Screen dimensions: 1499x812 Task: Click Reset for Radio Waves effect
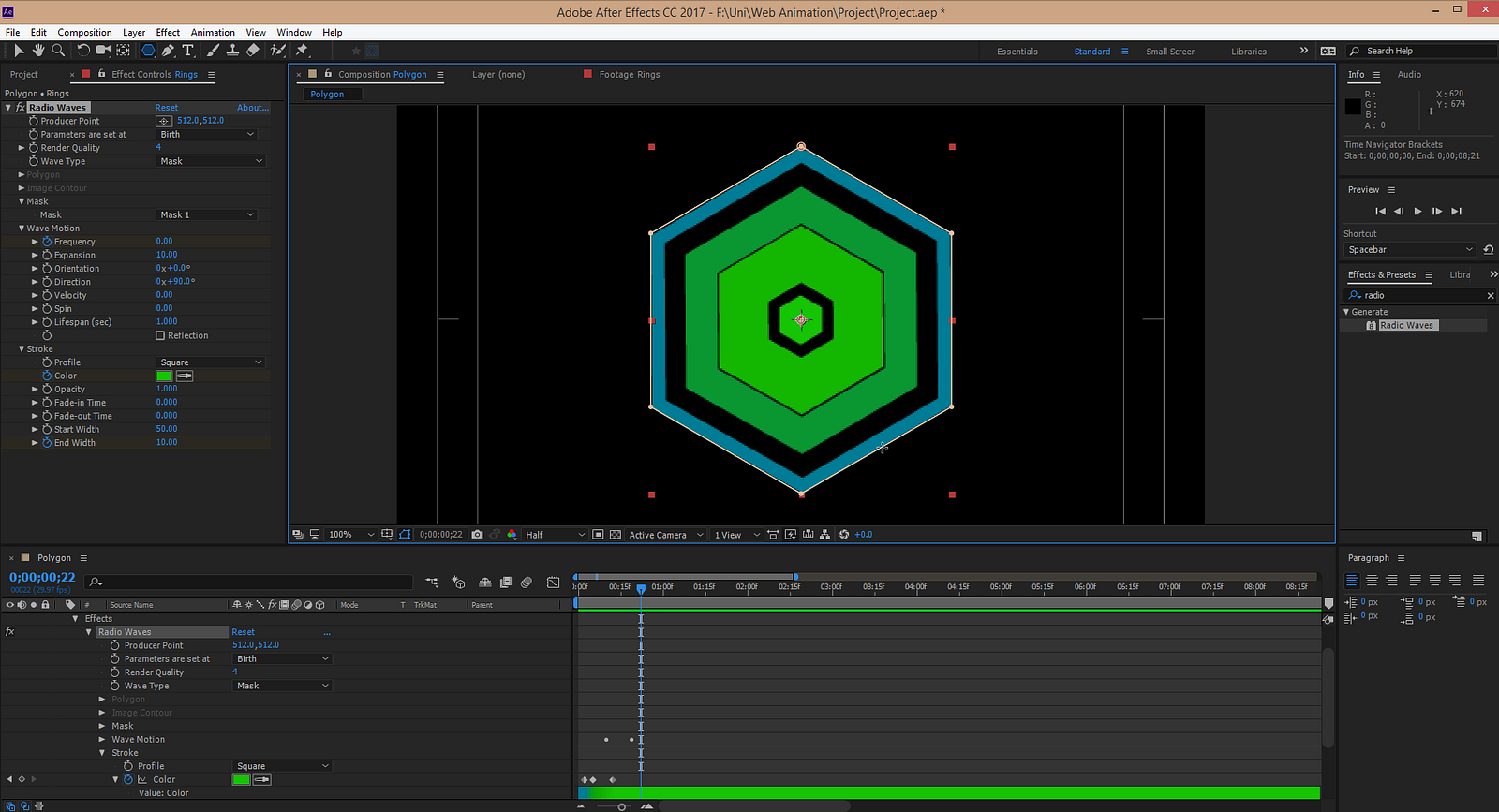coord(167,108)
